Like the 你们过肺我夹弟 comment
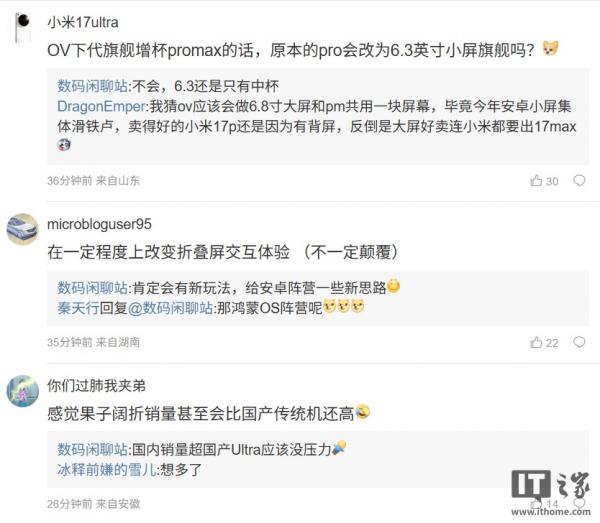This screenshot has height=523, width=600. (544, 503)
